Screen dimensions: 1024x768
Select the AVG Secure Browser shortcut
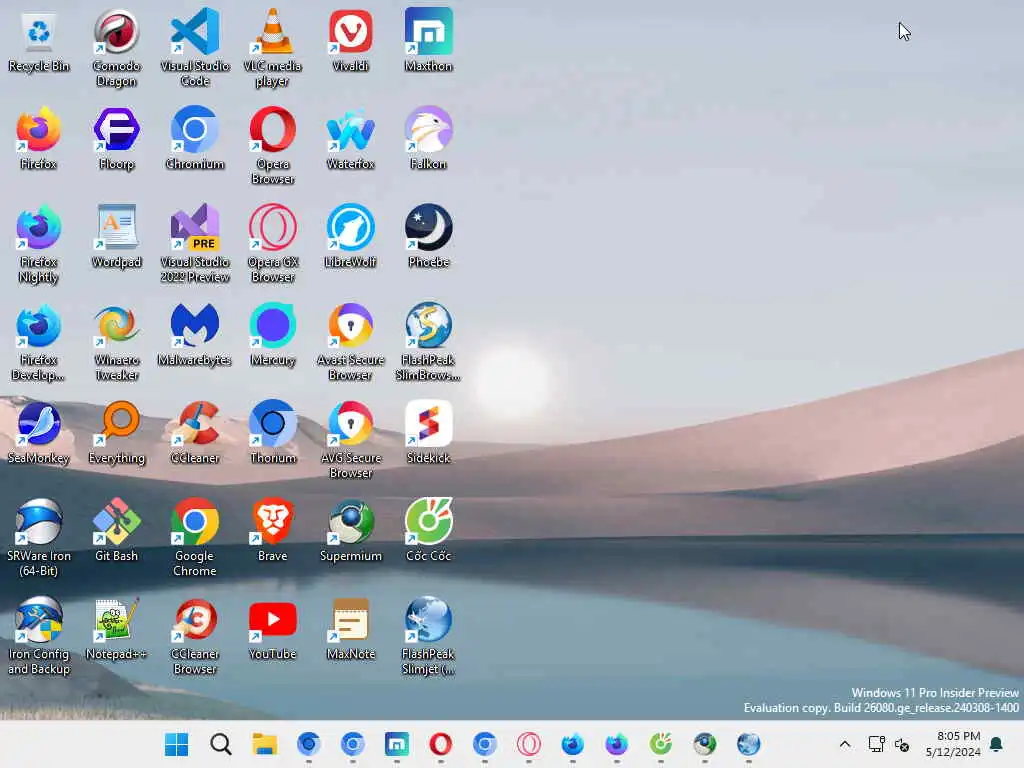point(351,440)
